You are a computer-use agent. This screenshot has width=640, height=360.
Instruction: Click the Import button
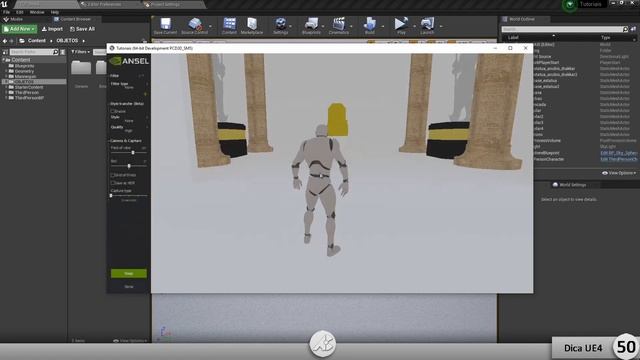click(52, 29)
